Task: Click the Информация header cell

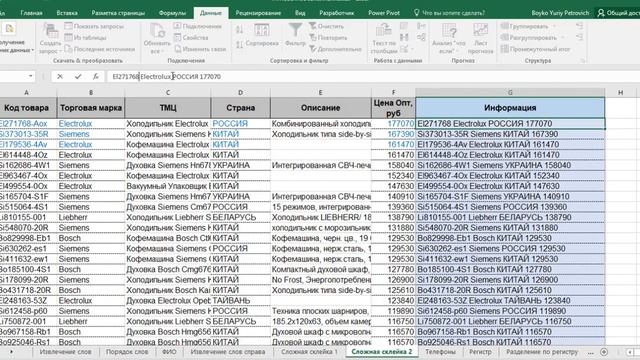Action: coord(510,108)
